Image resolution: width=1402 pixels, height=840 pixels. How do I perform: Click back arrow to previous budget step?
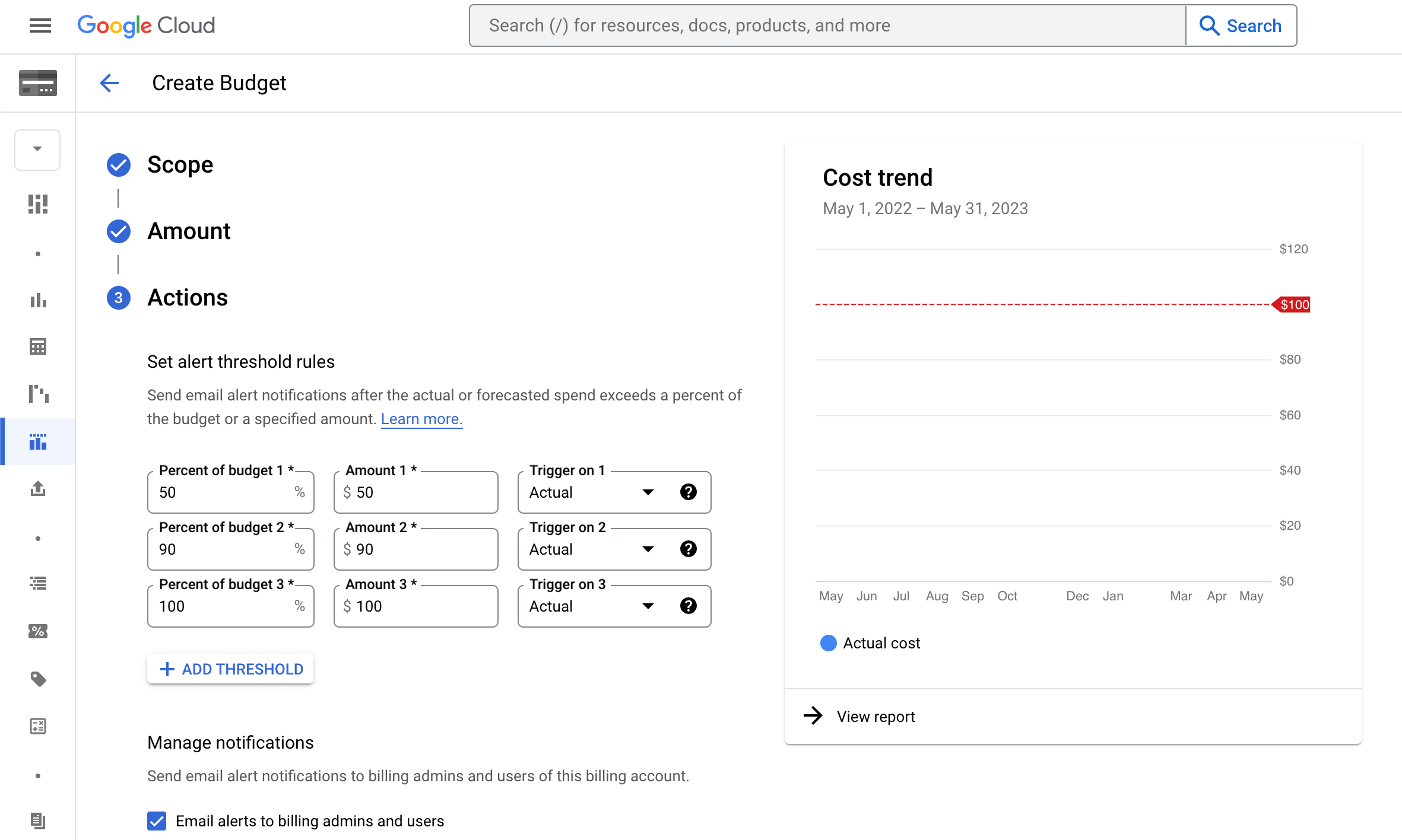110,83
